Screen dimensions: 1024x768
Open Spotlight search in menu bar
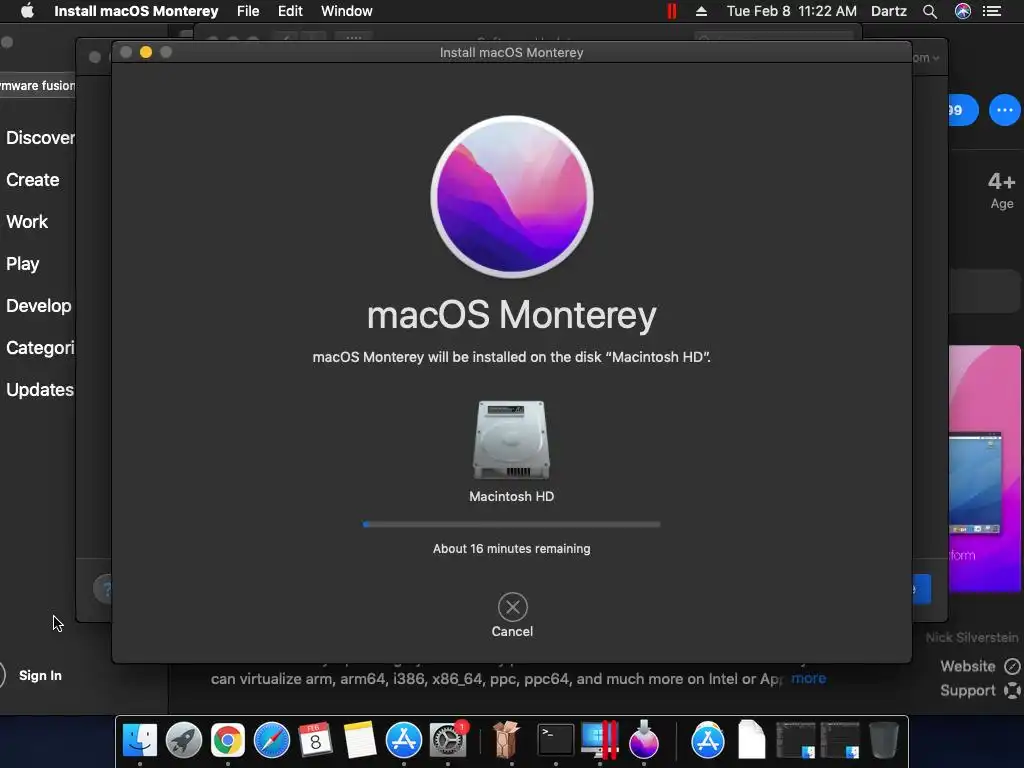(x=930, y=11)
